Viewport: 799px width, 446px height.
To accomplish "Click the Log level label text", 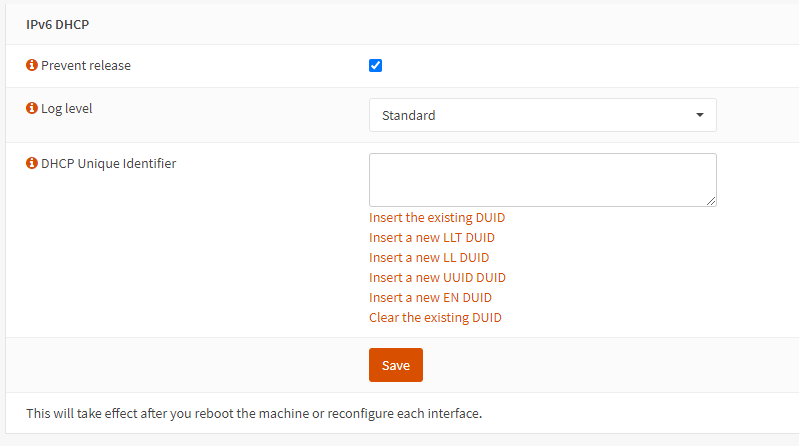I will click(x=66, y=108).
